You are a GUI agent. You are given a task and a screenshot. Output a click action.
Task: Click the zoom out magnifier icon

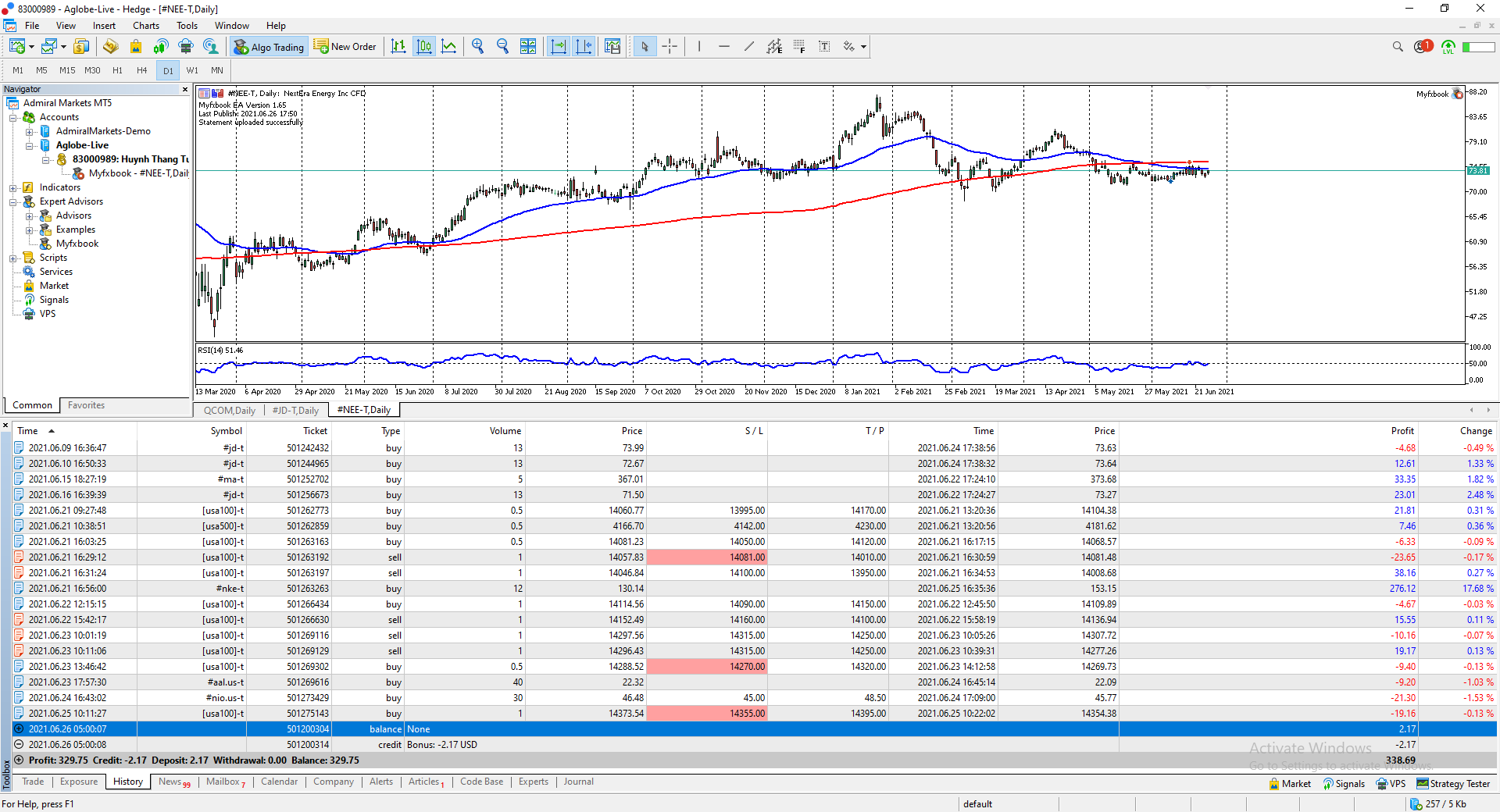[502, 47]
